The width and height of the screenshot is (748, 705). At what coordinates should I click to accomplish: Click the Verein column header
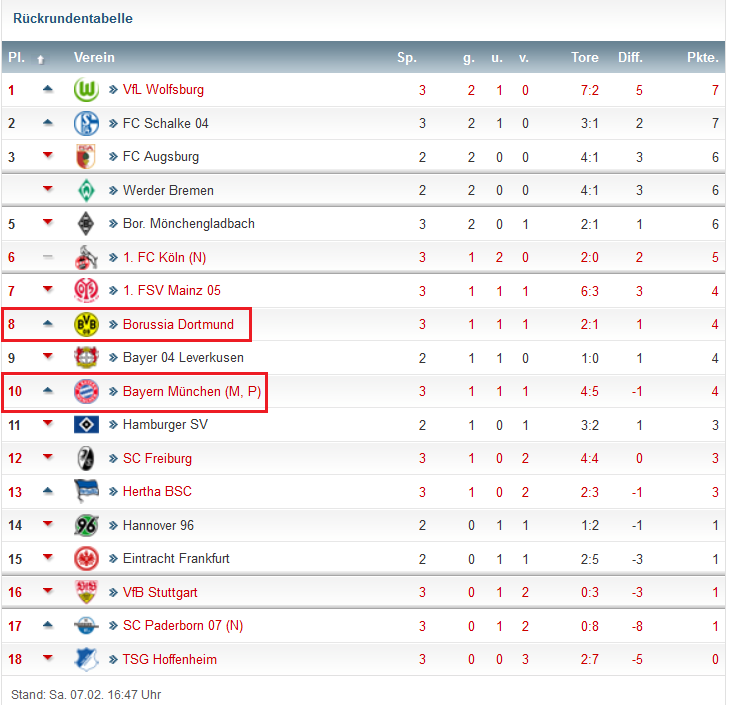click(x=94, y=57)
